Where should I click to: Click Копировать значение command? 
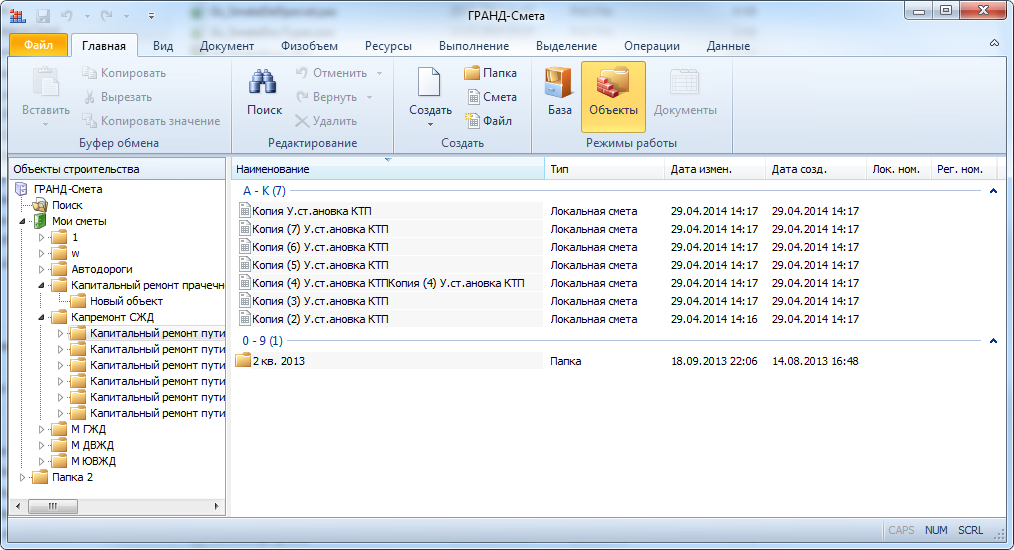(x=151, y=121)
